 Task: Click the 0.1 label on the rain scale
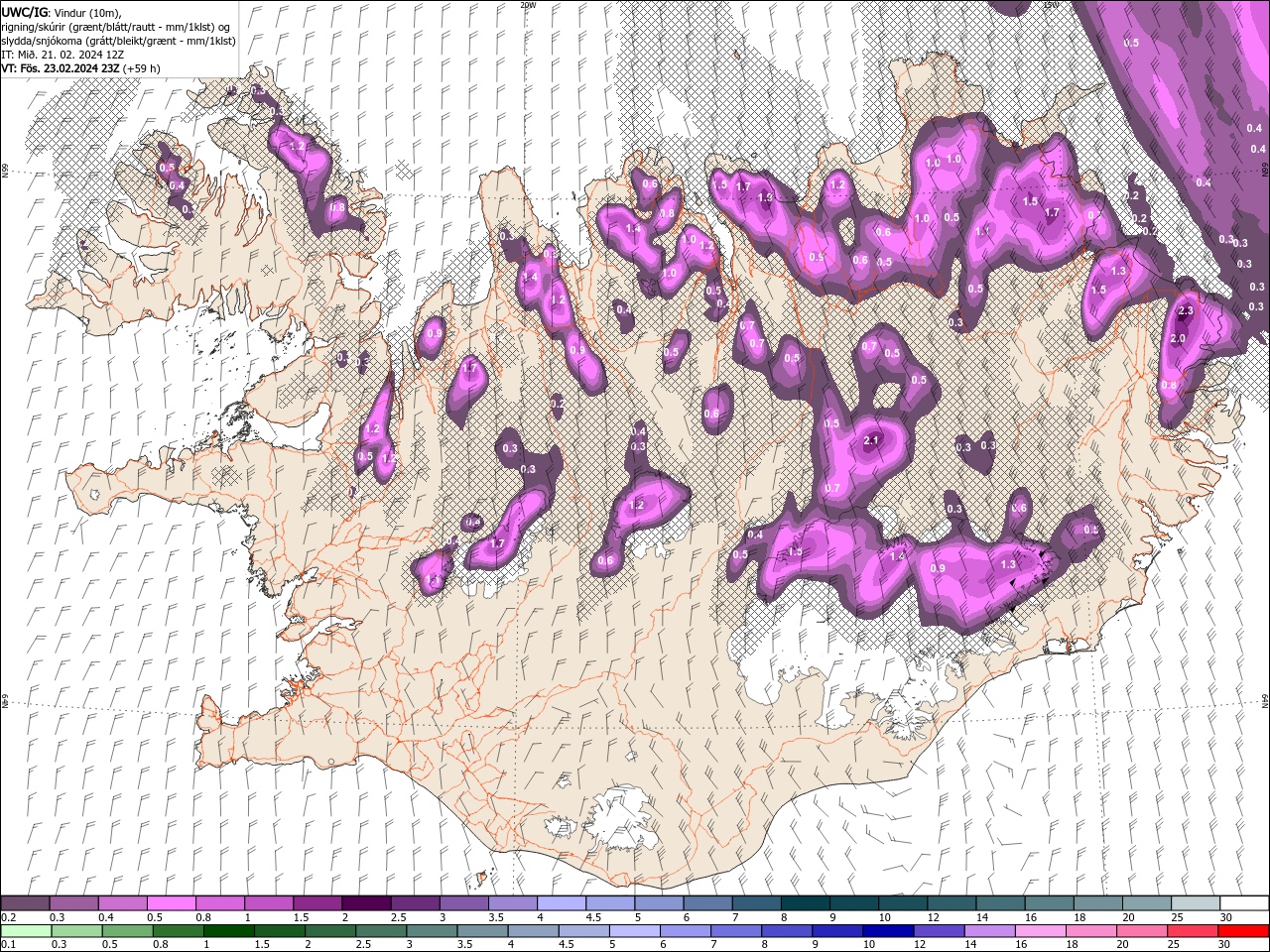tap(8, 944)
